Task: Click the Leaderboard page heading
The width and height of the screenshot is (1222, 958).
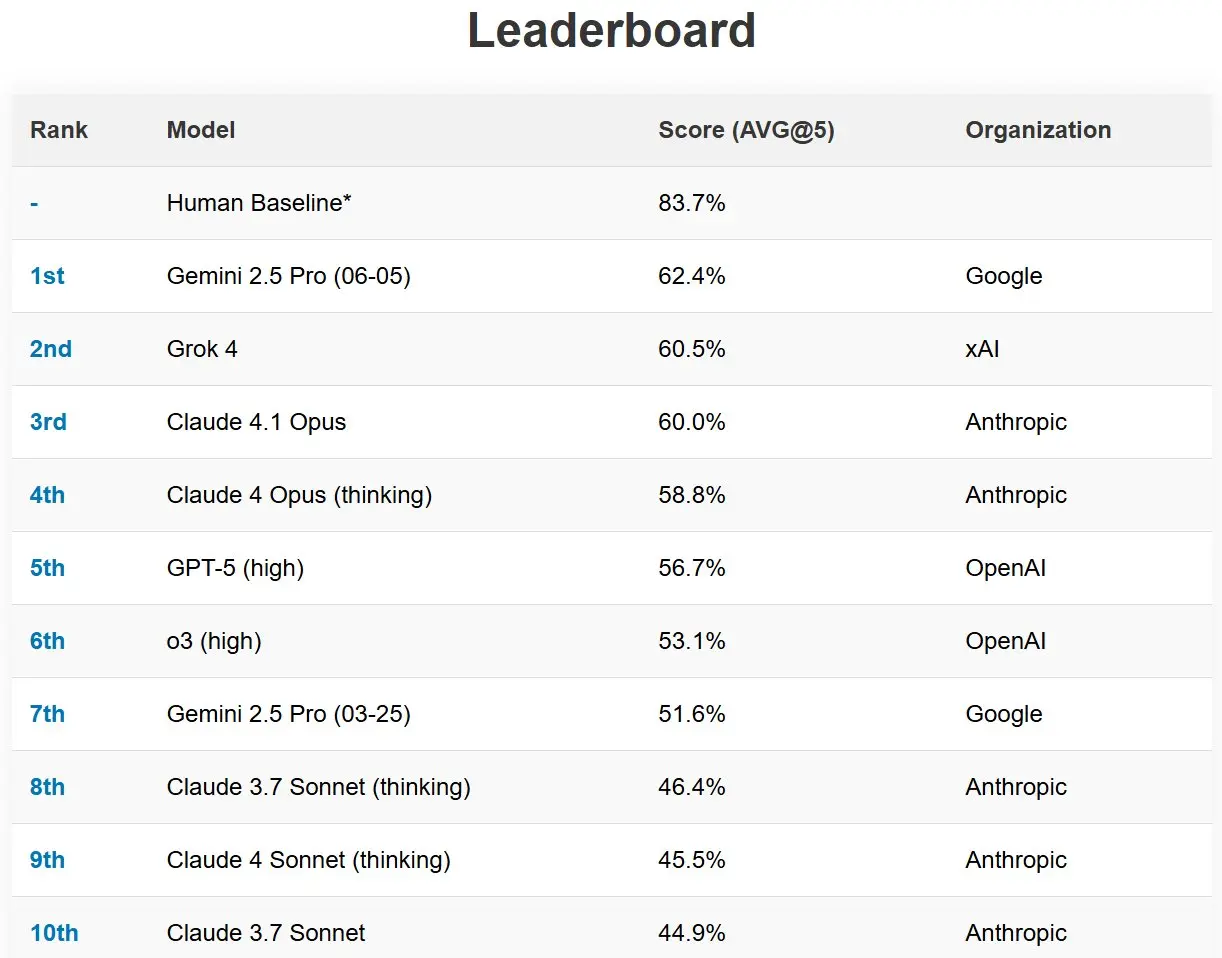Action: (x=611, y=29)
